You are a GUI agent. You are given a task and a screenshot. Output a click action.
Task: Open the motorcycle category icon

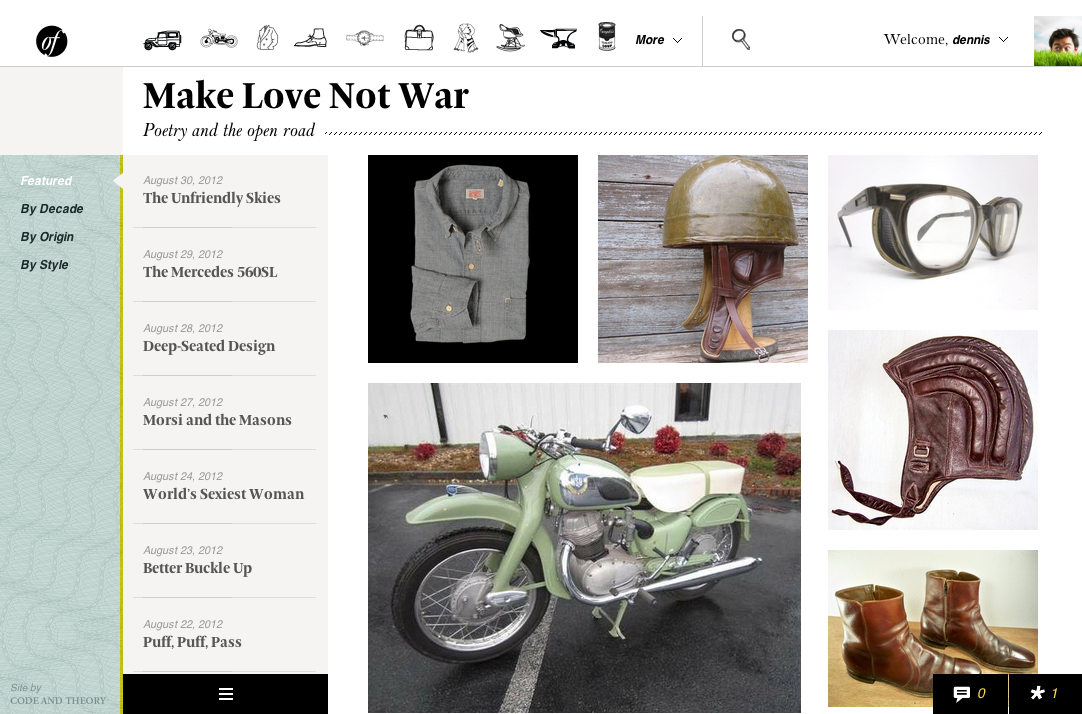[x=218, y=39]
